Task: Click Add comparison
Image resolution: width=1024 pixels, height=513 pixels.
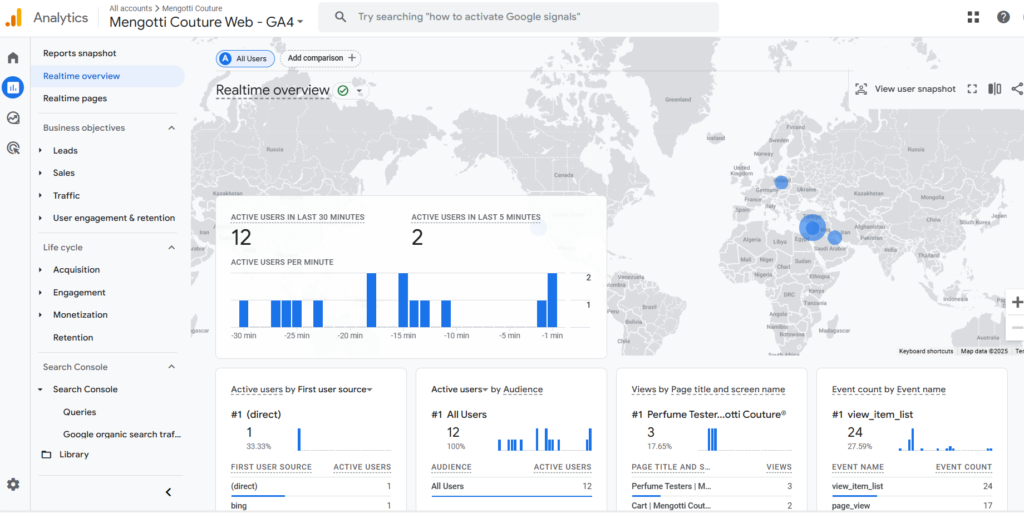Action: pos(321,58)
